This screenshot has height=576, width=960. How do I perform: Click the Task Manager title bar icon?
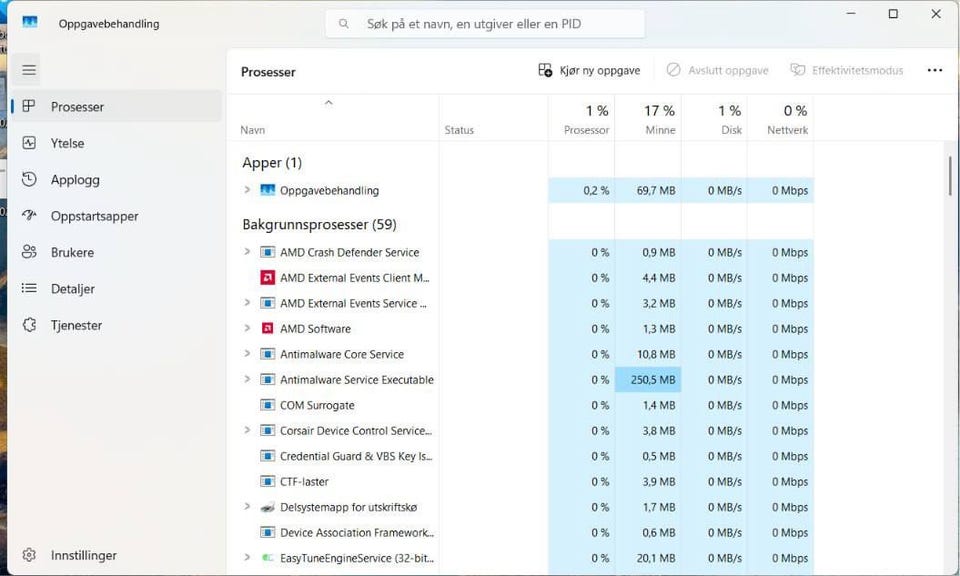pyautogui.click(x=29, y=23)
